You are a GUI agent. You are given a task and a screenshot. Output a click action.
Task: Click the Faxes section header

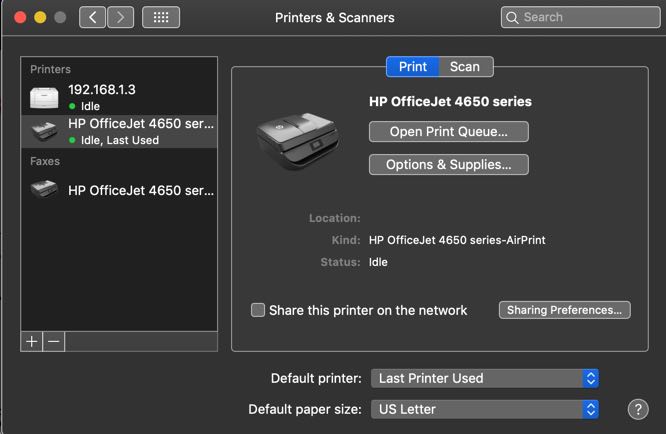tap(45, 161)
